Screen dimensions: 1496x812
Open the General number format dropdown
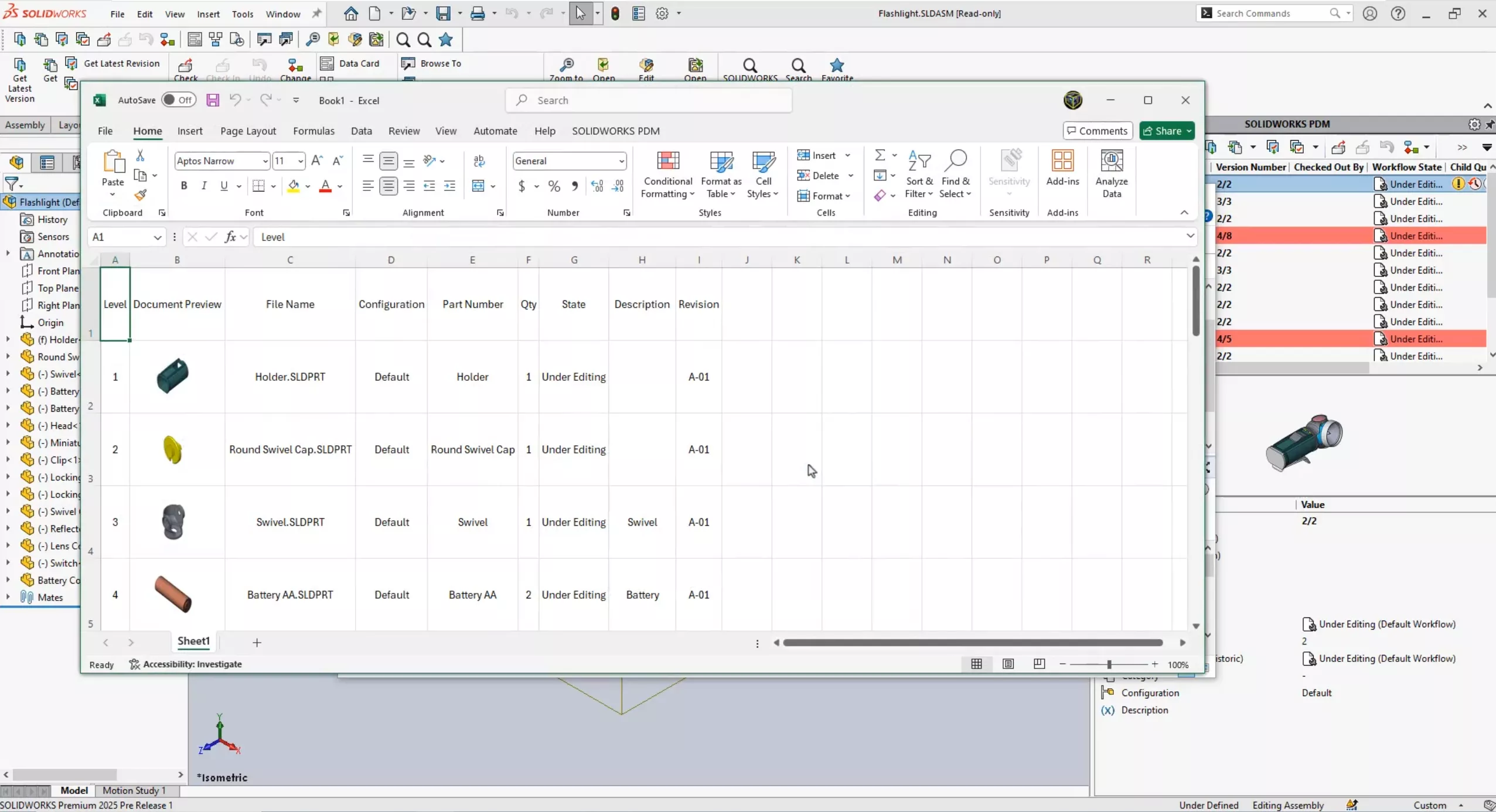[621, 161]
